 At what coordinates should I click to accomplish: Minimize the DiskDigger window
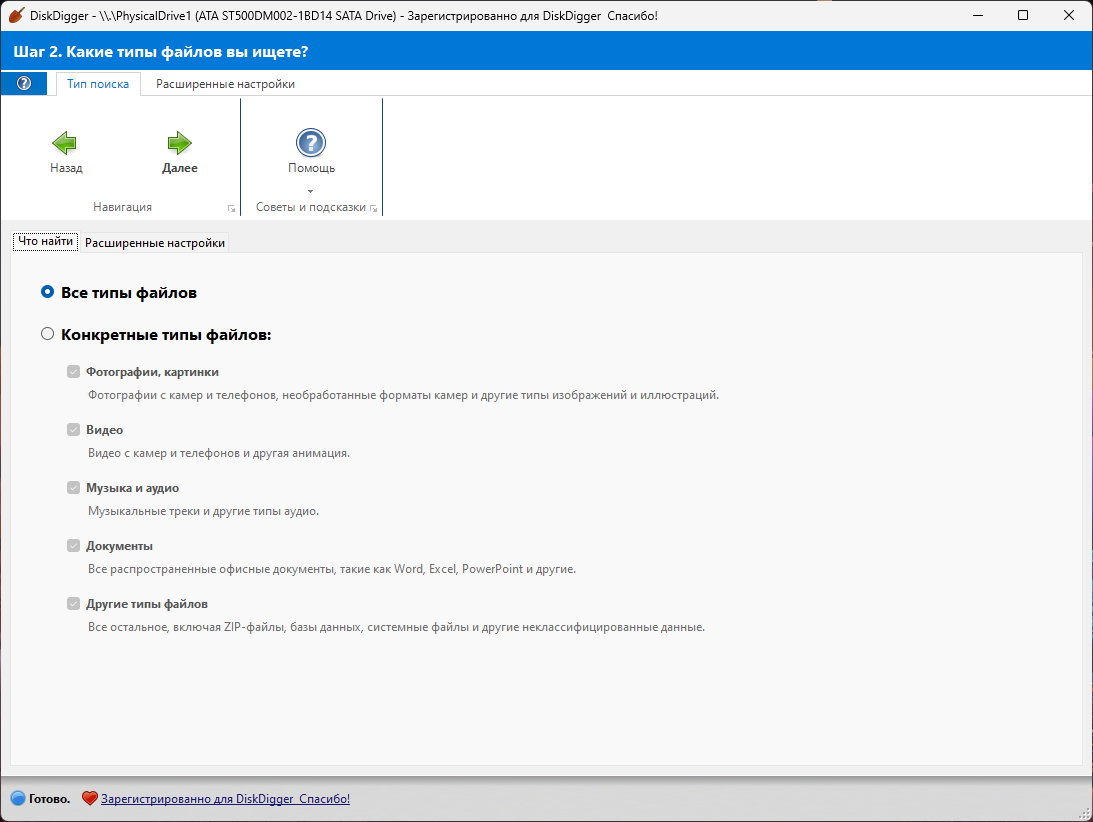(978, 15)
